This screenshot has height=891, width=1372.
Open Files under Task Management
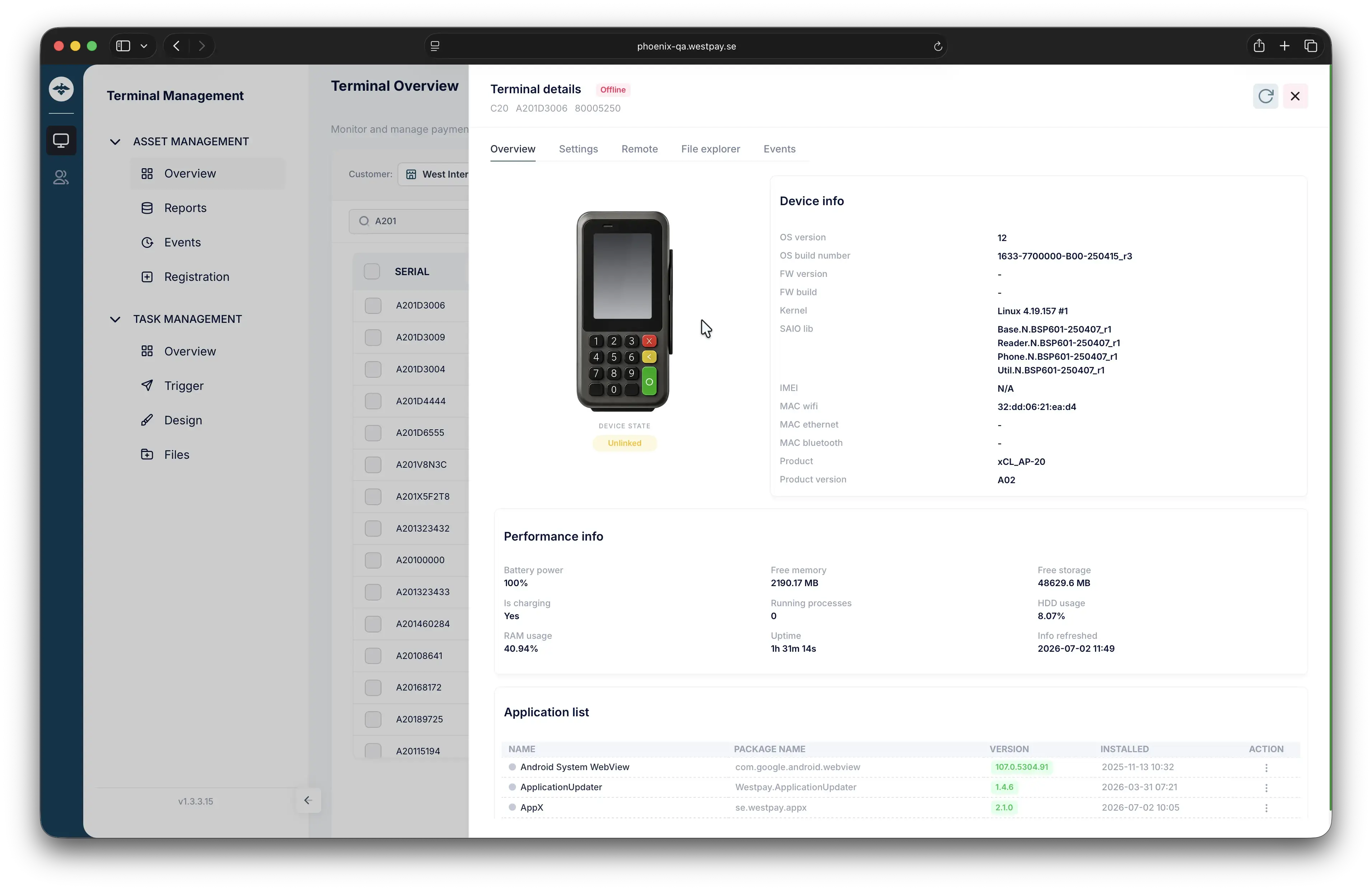tap(207, 455)
